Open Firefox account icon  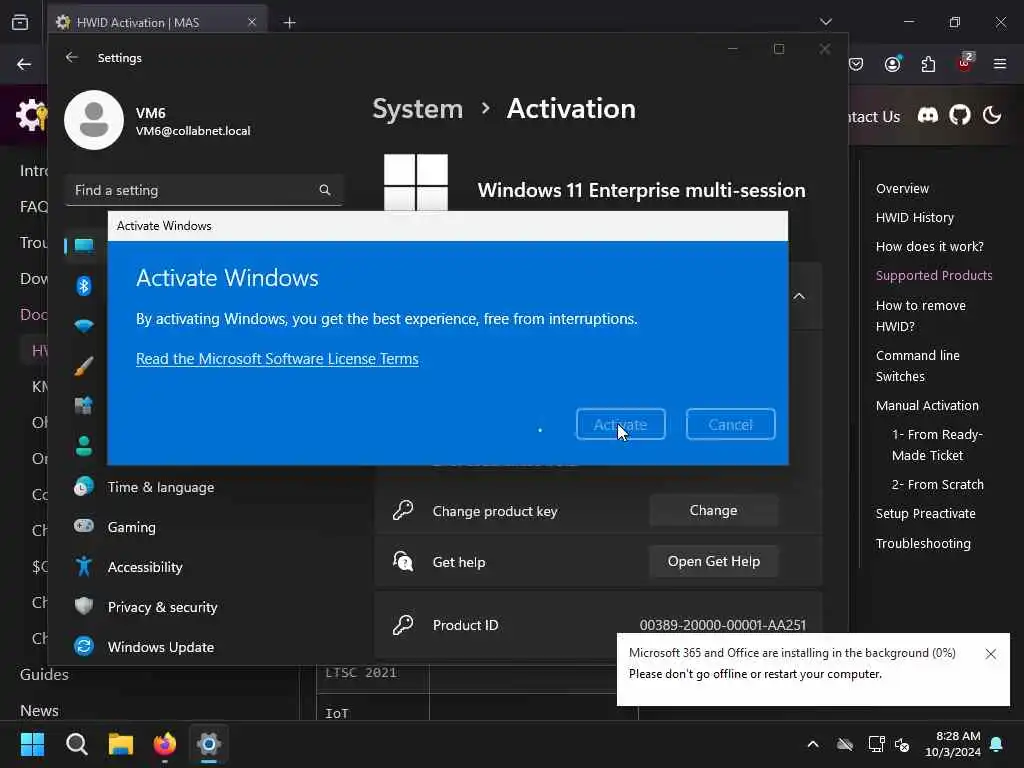[893, 64]
